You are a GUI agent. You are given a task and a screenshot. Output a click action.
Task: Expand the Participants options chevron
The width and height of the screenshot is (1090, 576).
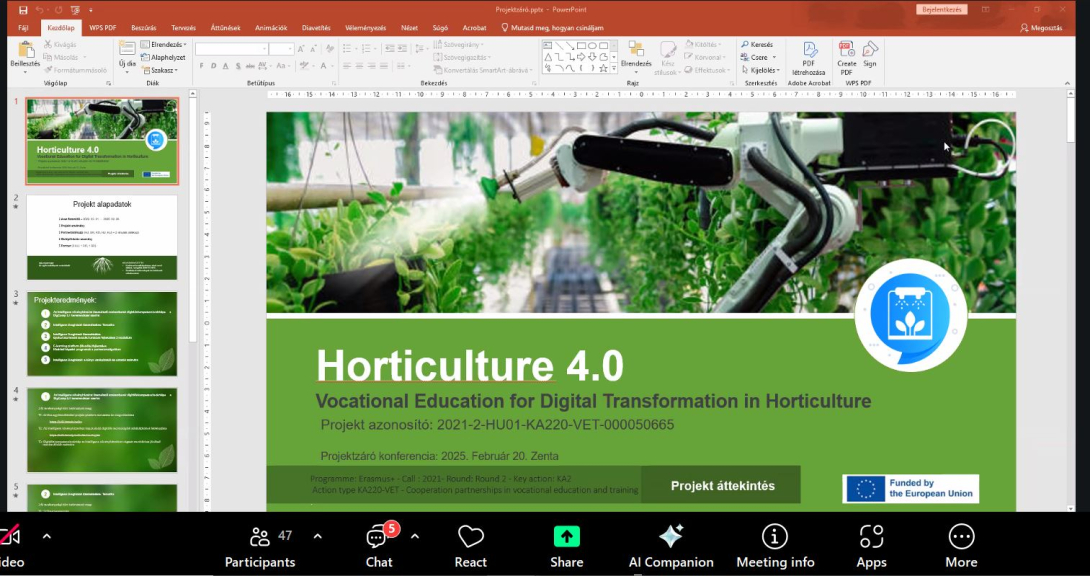coord(318,536)
